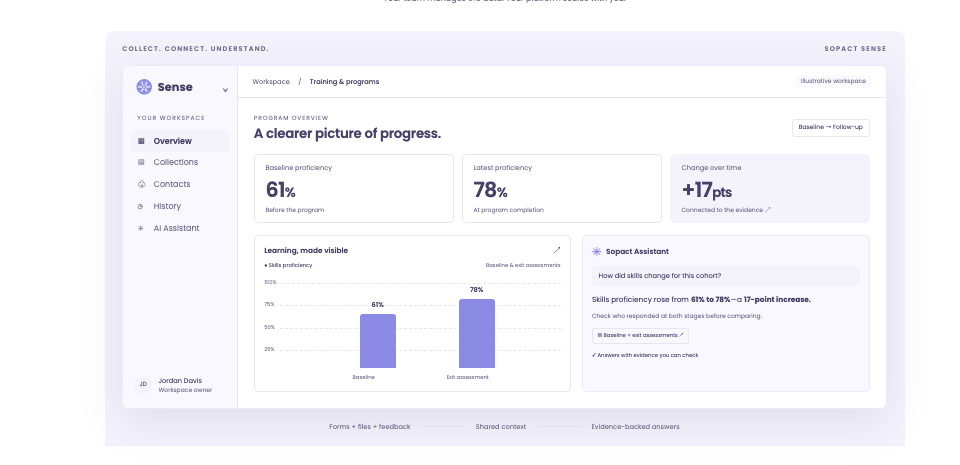This screenshot has width=960, height=465.
Task: Click the question field about skills change
Action: pyautogui.click(x=726, y=276)
